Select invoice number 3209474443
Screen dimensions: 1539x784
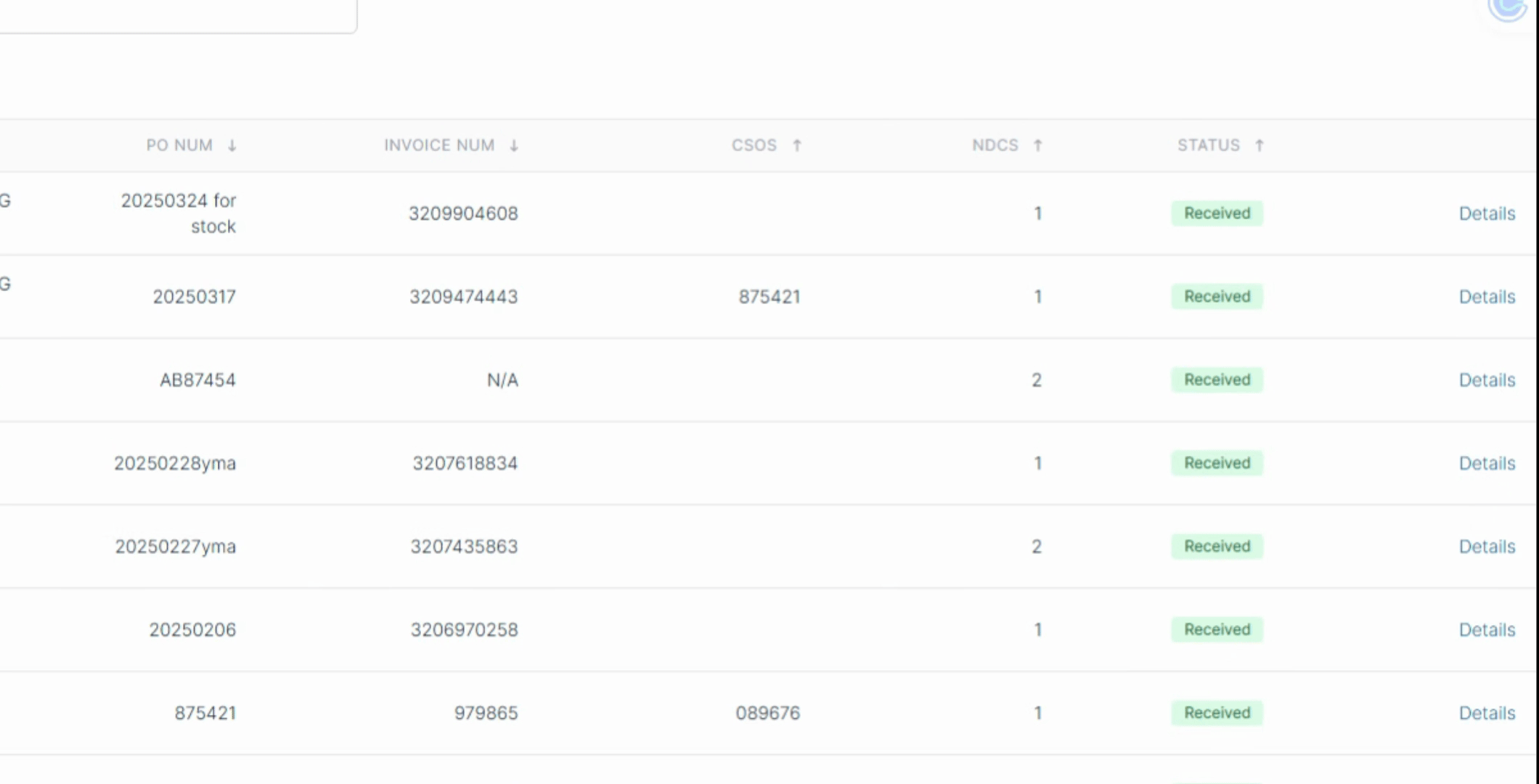463,297
